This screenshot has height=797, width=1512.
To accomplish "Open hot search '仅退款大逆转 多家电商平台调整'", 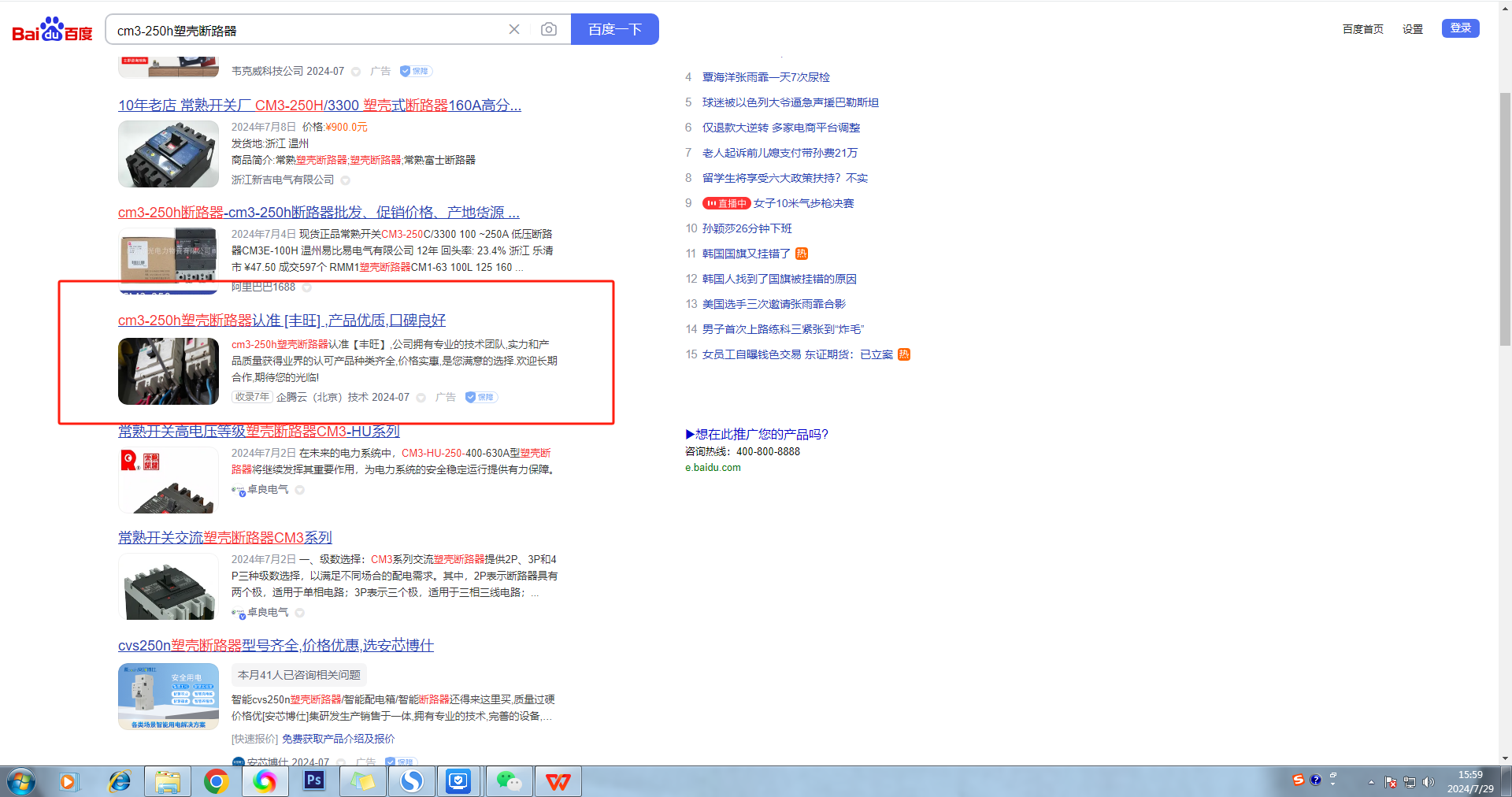I will (781, 128).
